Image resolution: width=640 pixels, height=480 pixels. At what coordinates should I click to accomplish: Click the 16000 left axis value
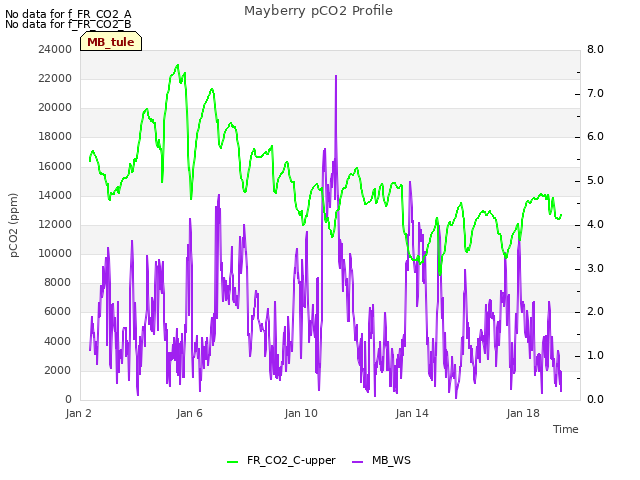click(55, 166)
